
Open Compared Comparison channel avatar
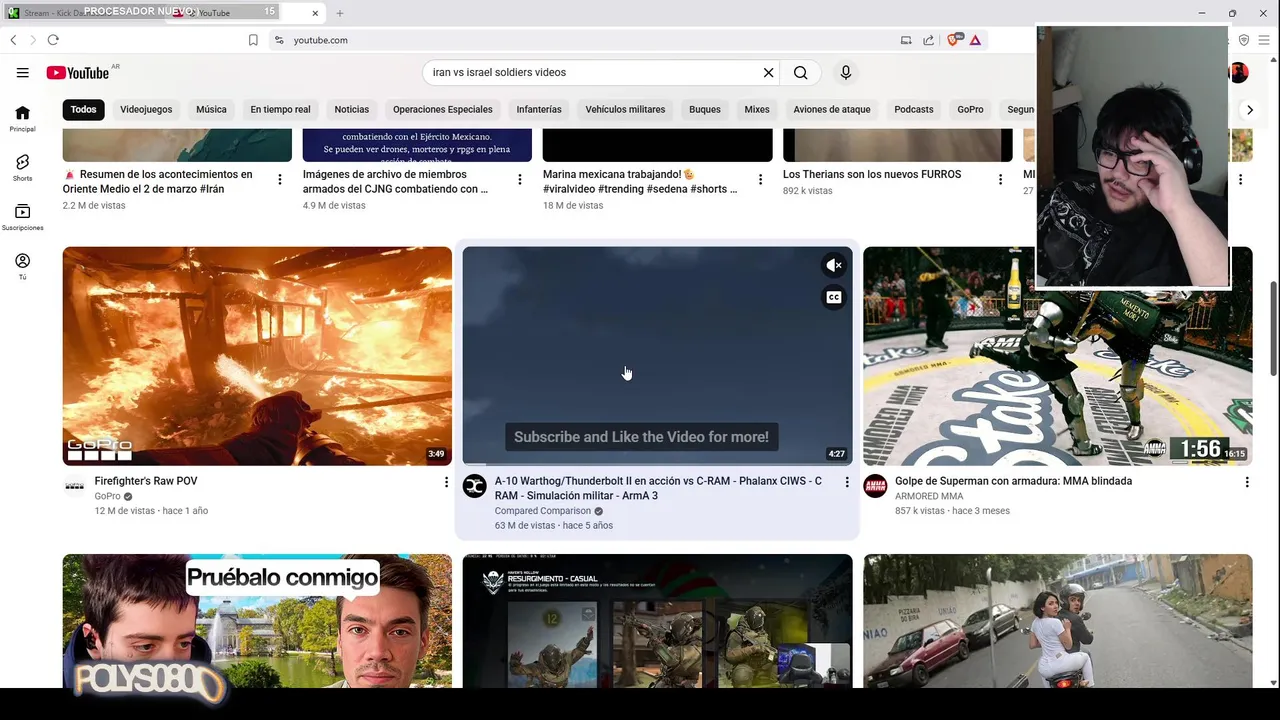click(x=474, y=486)
